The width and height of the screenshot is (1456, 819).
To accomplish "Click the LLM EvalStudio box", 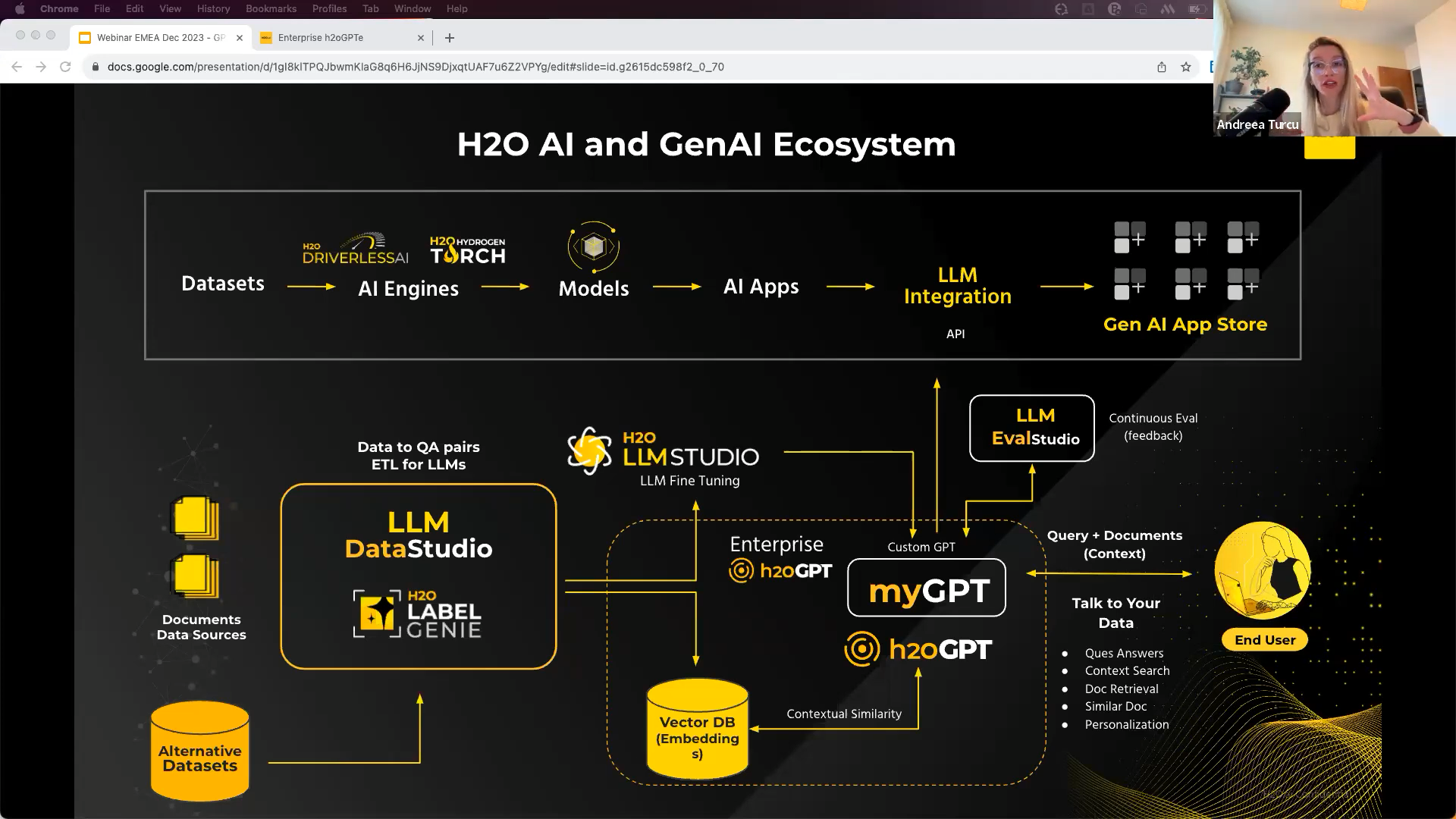I will click(x=1032, y=428).
